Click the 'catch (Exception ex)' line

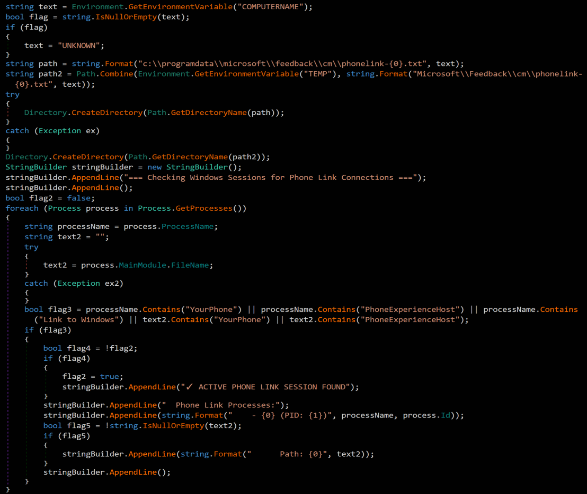tap(52, 131)
